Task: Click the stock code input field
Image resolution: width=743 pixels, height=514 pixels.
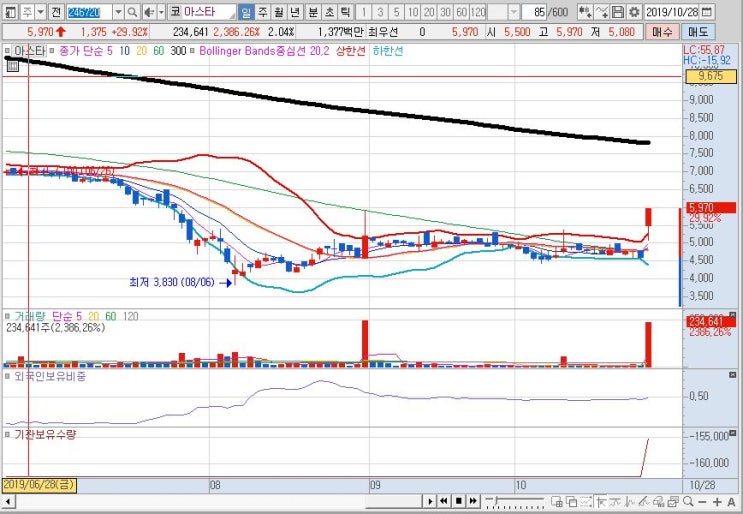Action: pyautogui.click(x=89, y=12)
